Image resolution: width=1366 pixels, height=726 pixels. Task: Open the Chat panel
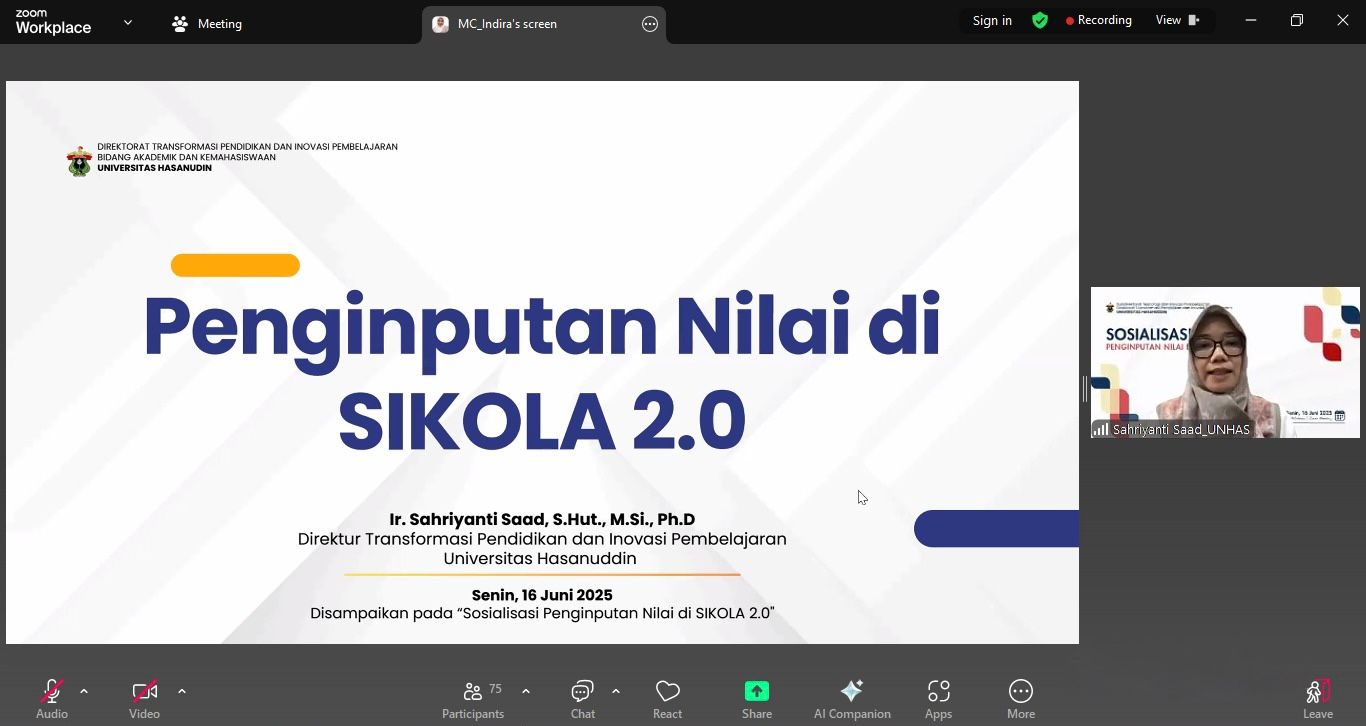(582, 697)
